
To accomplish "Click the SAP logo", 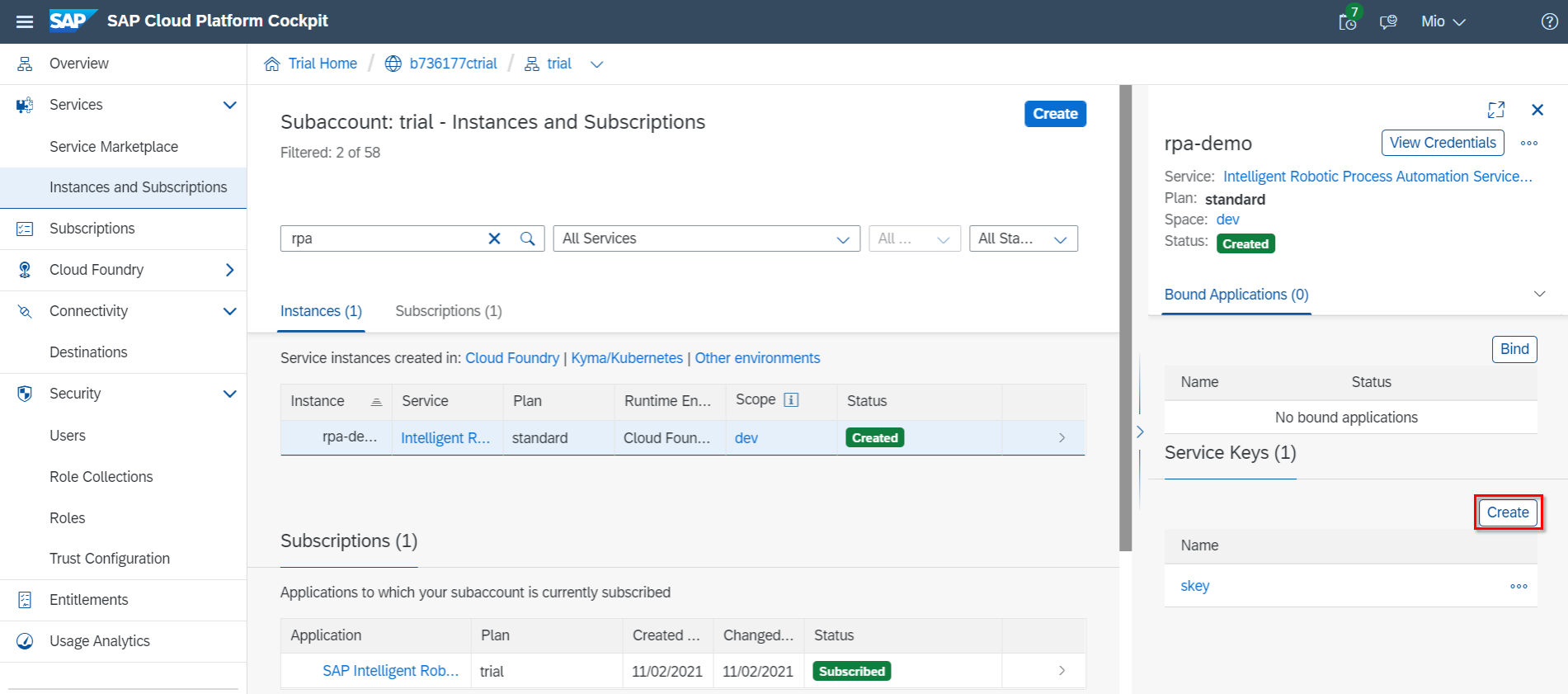I will click(73, 21).
